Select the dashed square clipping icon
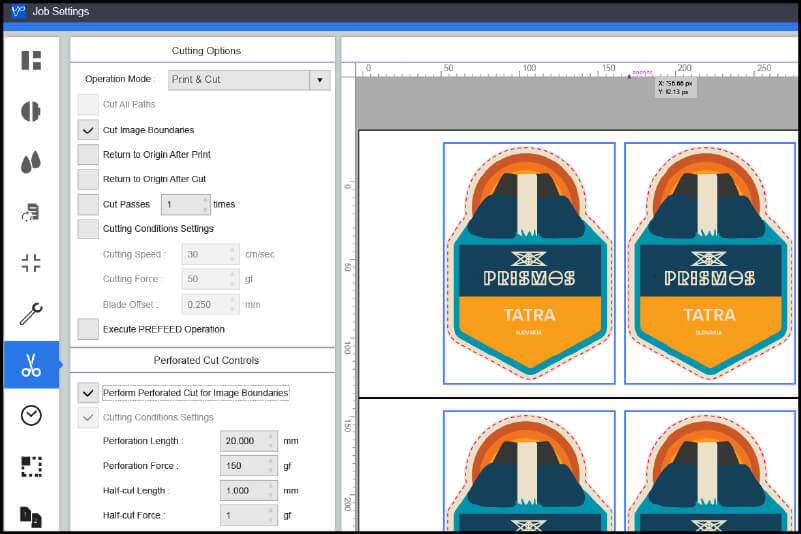The height and width of the screenshot is (534, 801). click(31, 466)
